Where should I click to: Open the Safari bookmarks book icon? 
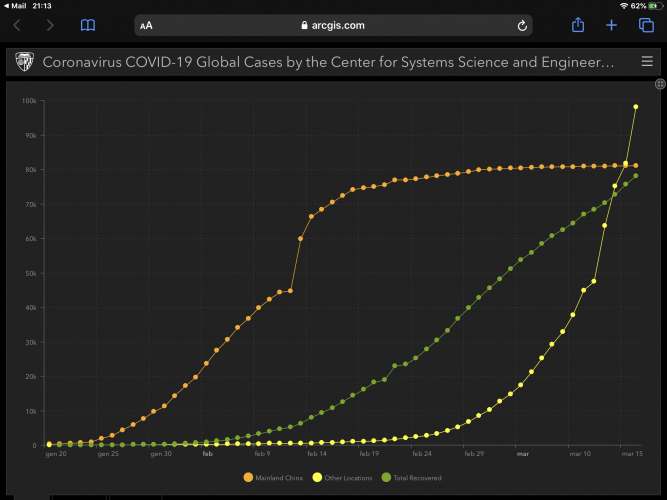88,25
